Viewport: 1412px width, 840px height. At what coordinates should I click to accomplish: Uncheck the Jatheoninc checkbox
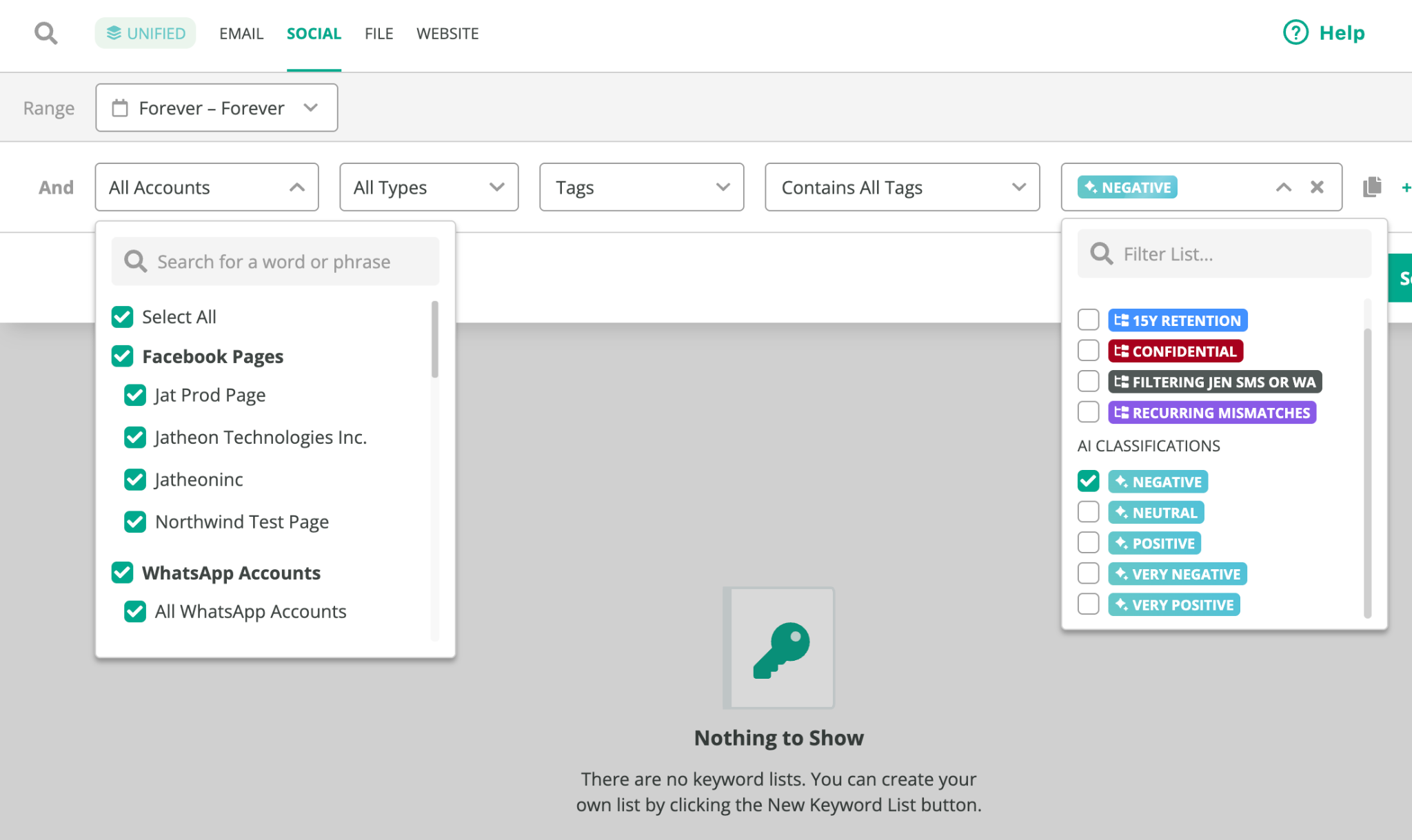tap(135, 480)
